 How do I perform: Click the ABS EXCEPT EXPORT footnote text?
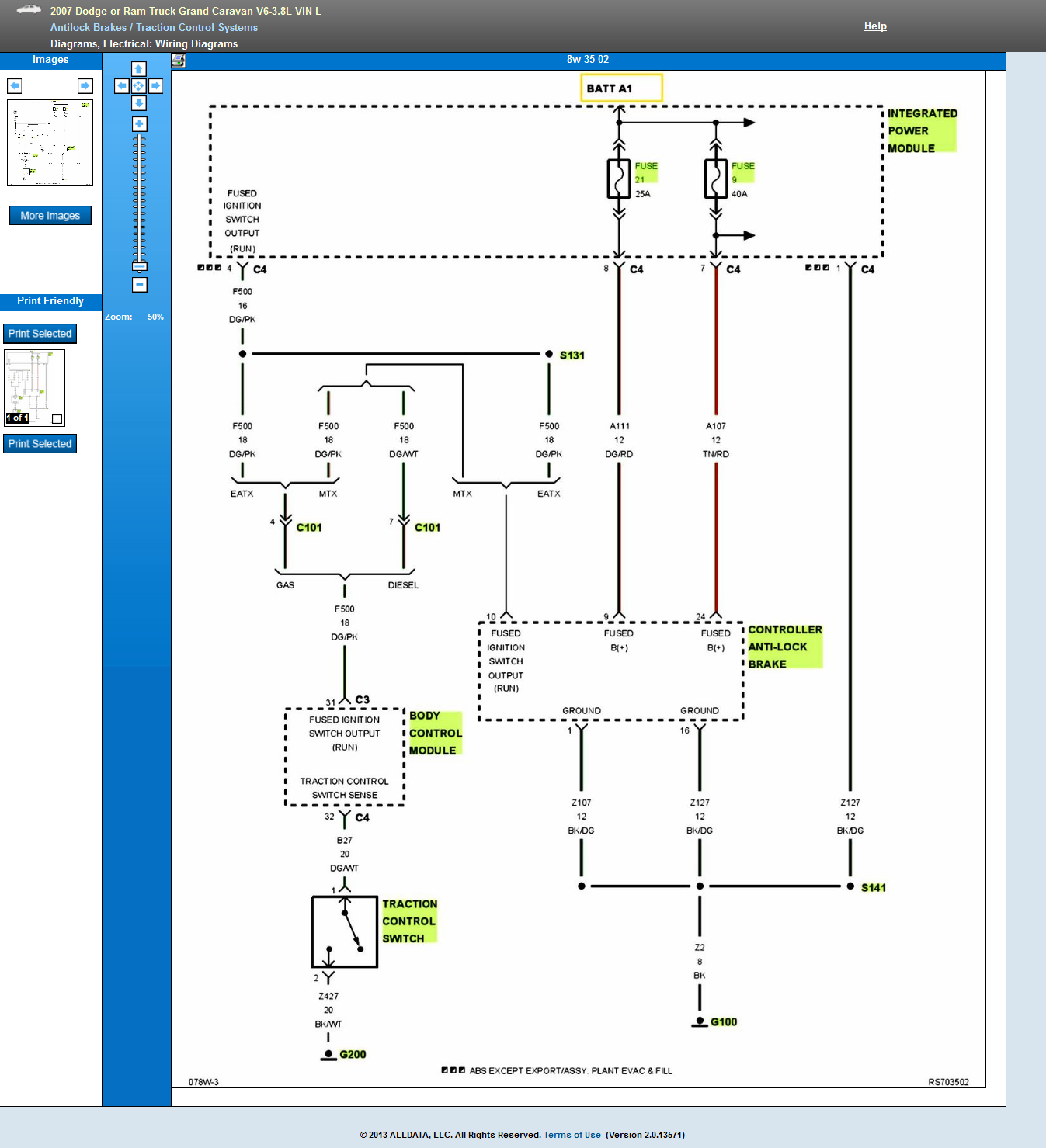[571, 1071]
